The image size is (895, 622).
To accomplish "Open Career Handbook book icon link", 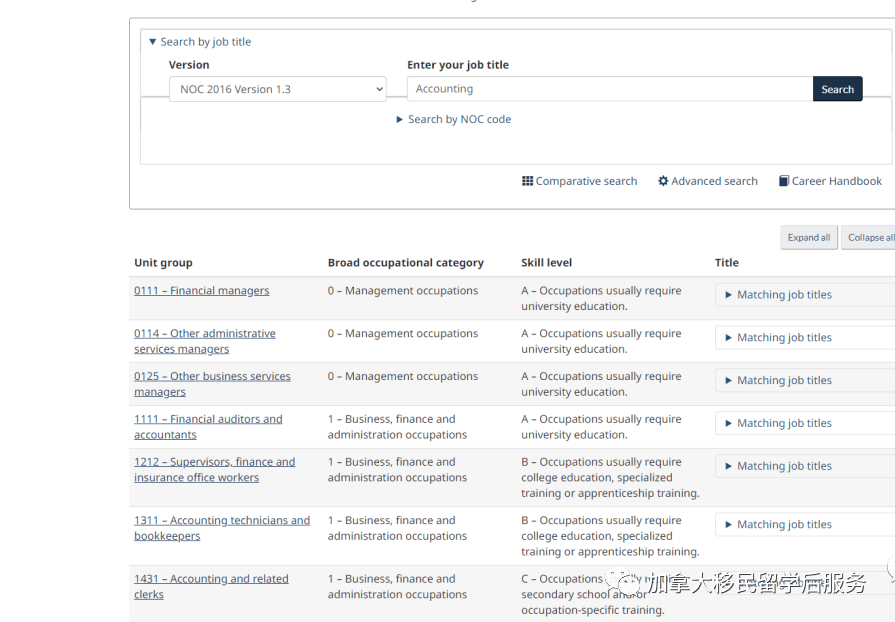I will coord(830,181).
